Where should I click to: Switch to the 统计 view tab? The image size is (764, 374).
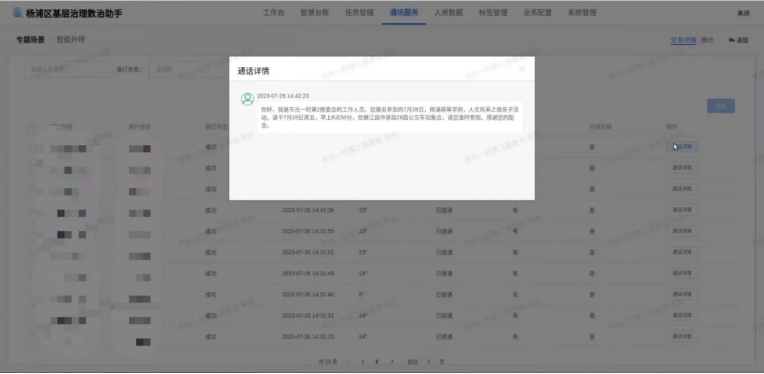[x=707, y=40]
